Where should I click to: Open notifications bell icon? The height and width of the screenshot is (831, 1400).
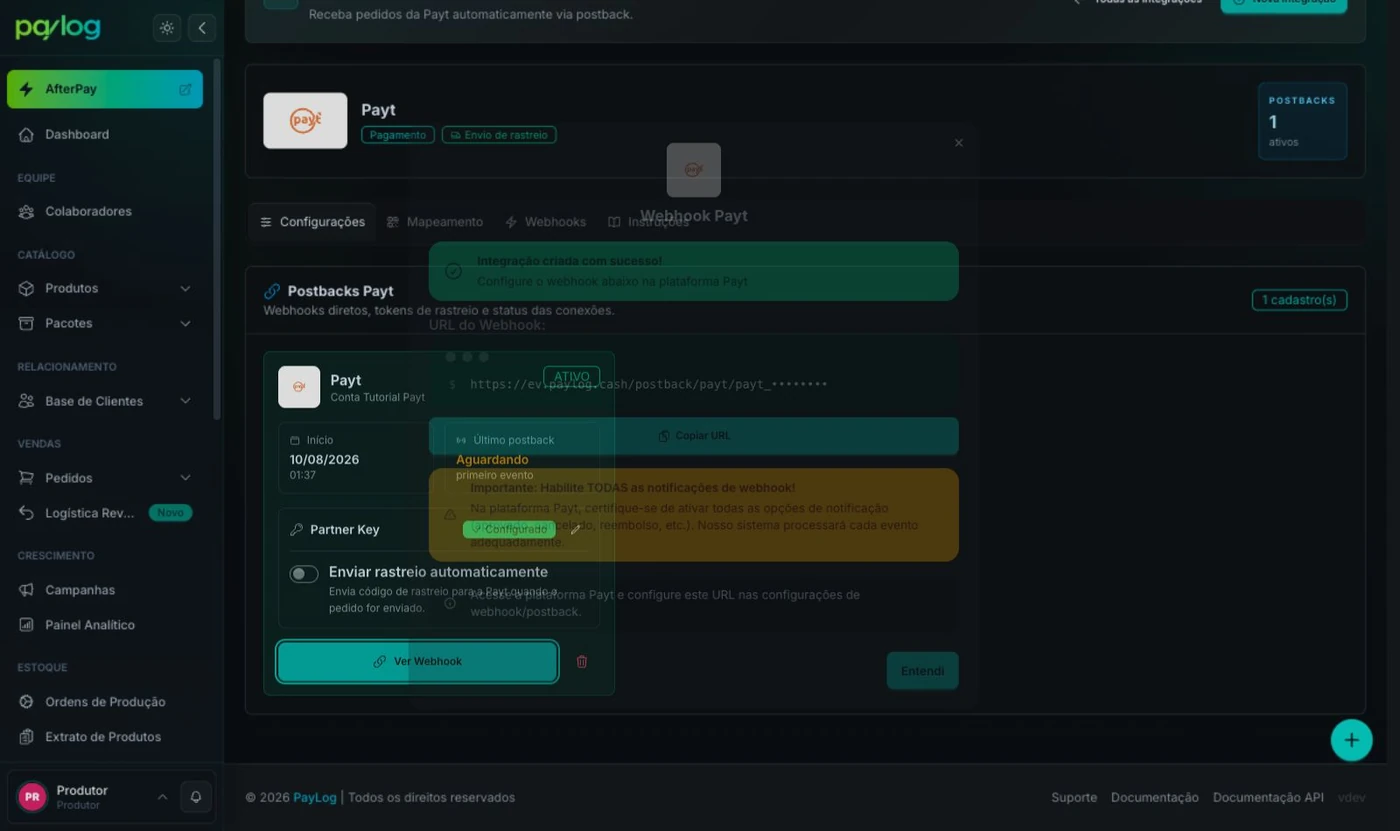click(x=196, y=797)
